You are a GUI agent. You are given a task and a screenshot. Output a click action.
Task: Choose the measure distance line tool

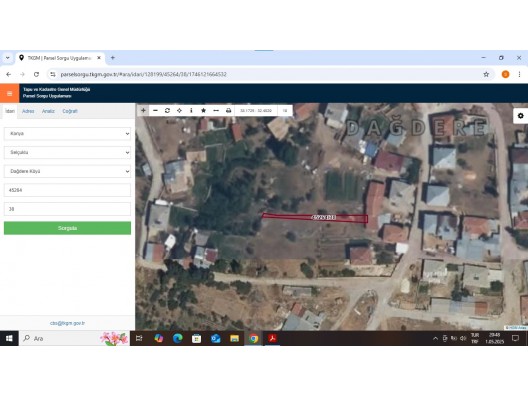(216, 110)
